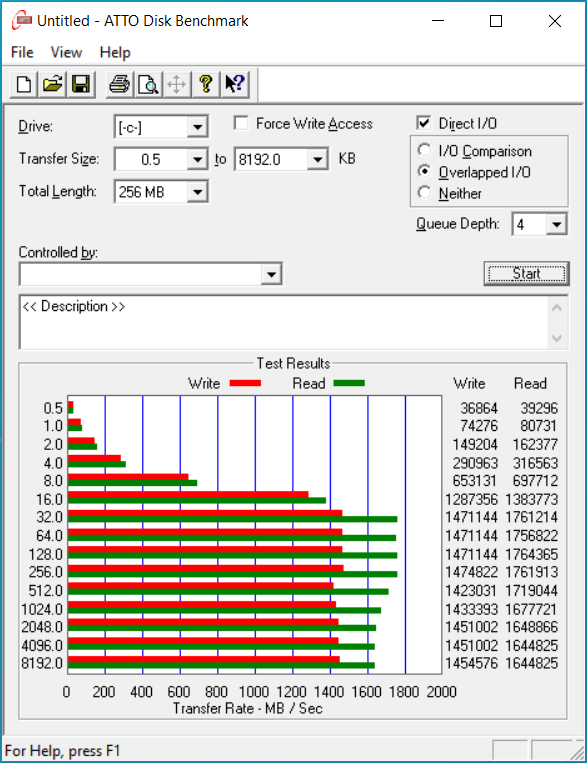This screenshot has width=587, height=763.
Task: Close the ATTO Disk Benchmark window
Action: tap(555, 21)
